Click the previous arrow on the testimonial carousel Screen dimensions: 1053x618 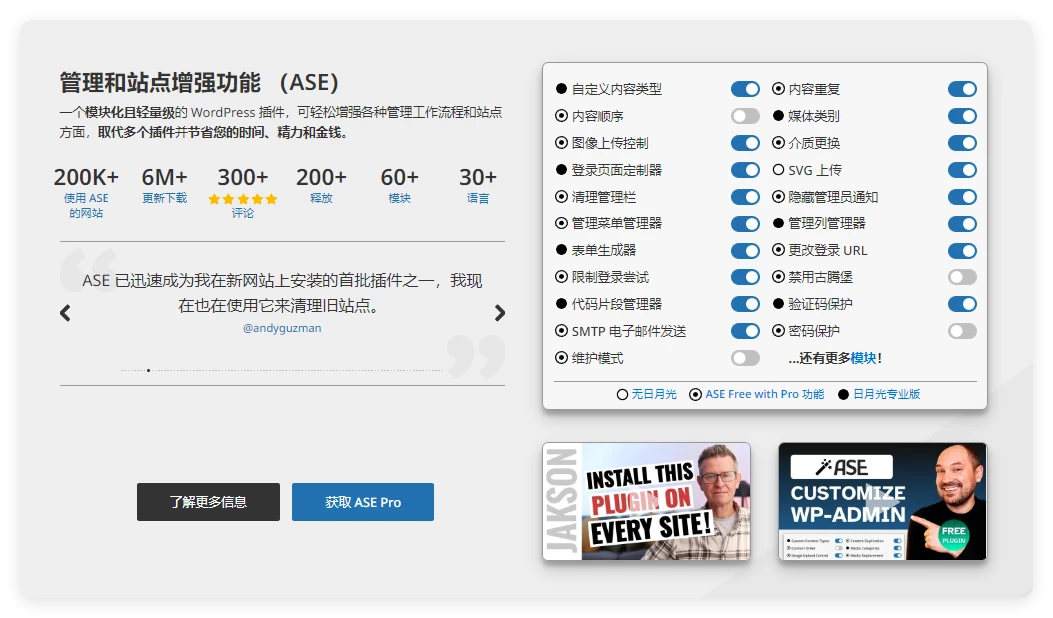tap(64, 313)
